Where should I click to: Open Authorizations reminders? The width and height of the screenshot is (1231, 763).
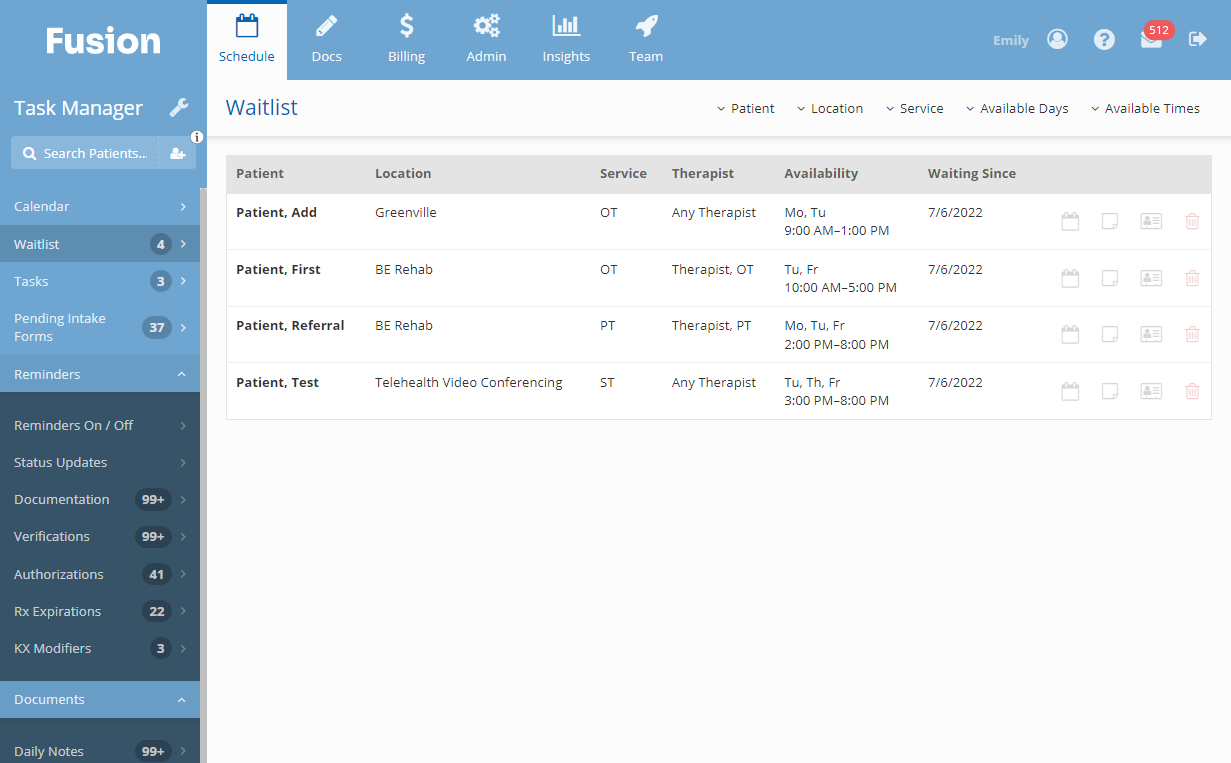[100, 574]
